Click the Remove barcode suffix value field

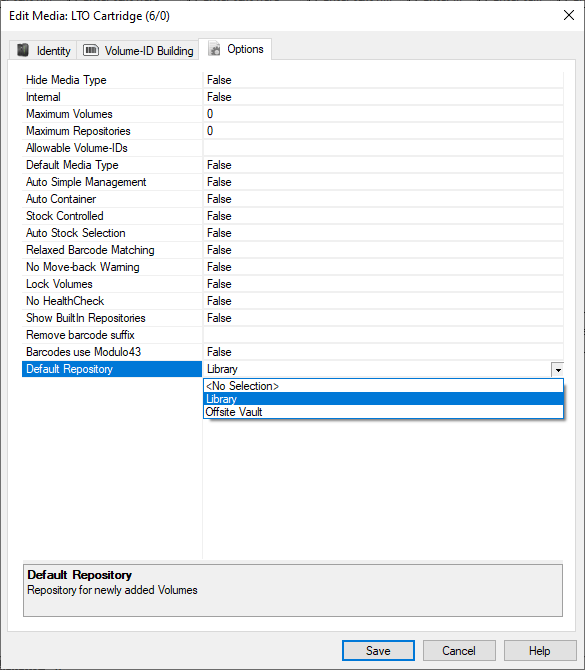383,335
